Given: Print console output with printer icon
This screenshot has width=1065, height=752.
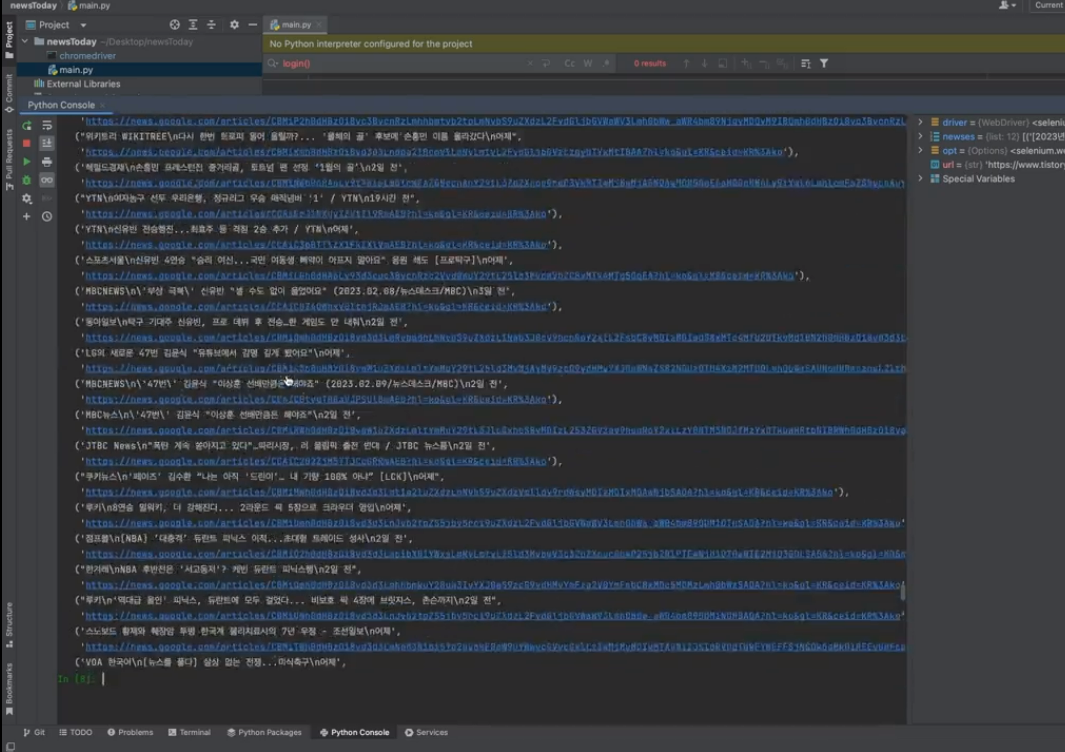Looking at the screenshot, I should tap(47, 162).
